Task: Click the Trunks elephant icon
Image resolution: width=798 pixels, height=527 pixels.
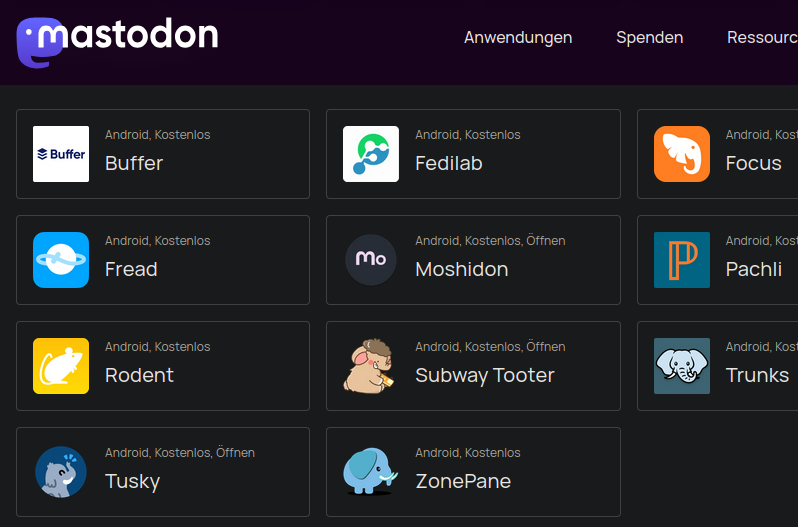Action: coord(682,366)
